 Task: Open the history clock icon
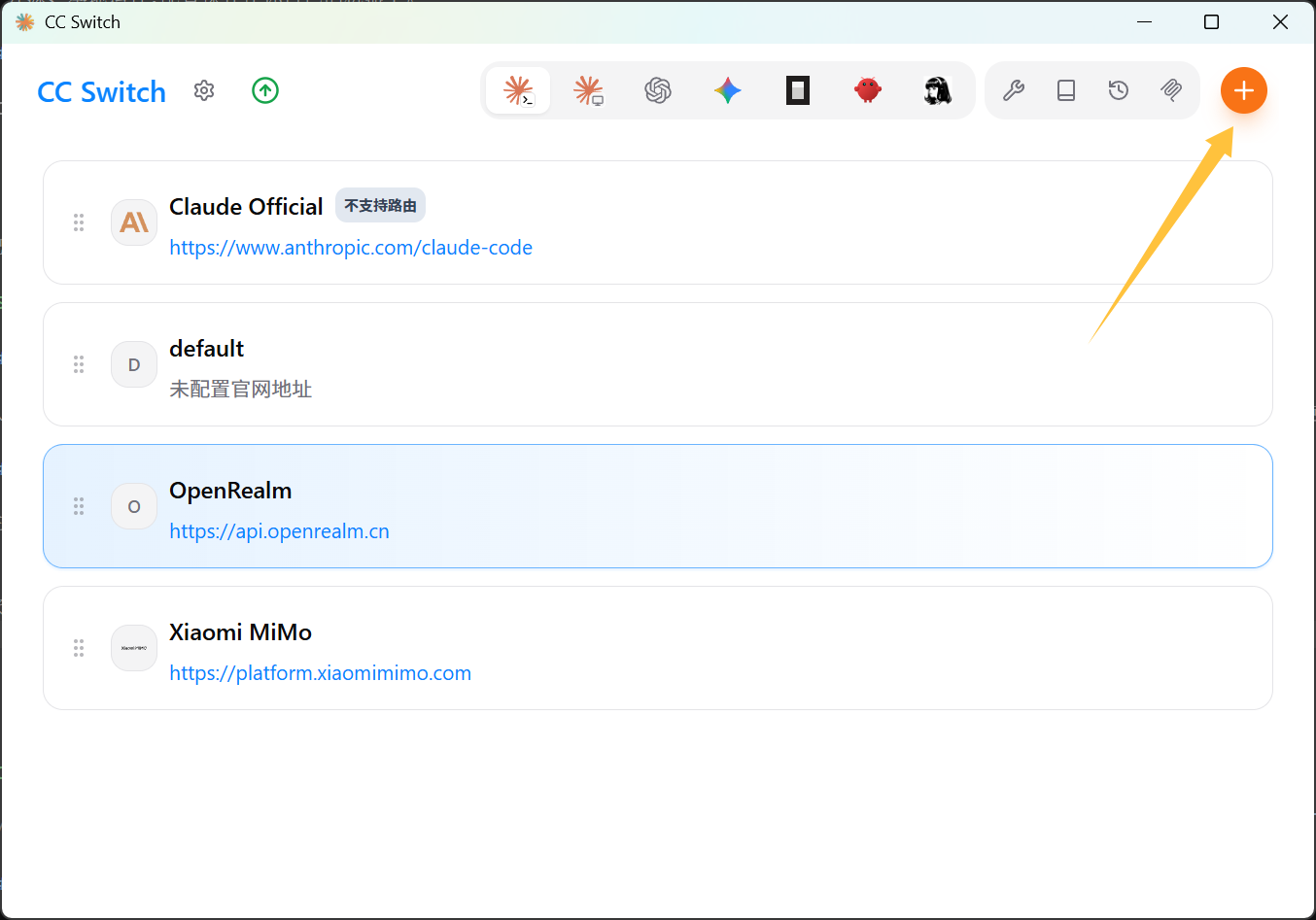pos(1119,90)
